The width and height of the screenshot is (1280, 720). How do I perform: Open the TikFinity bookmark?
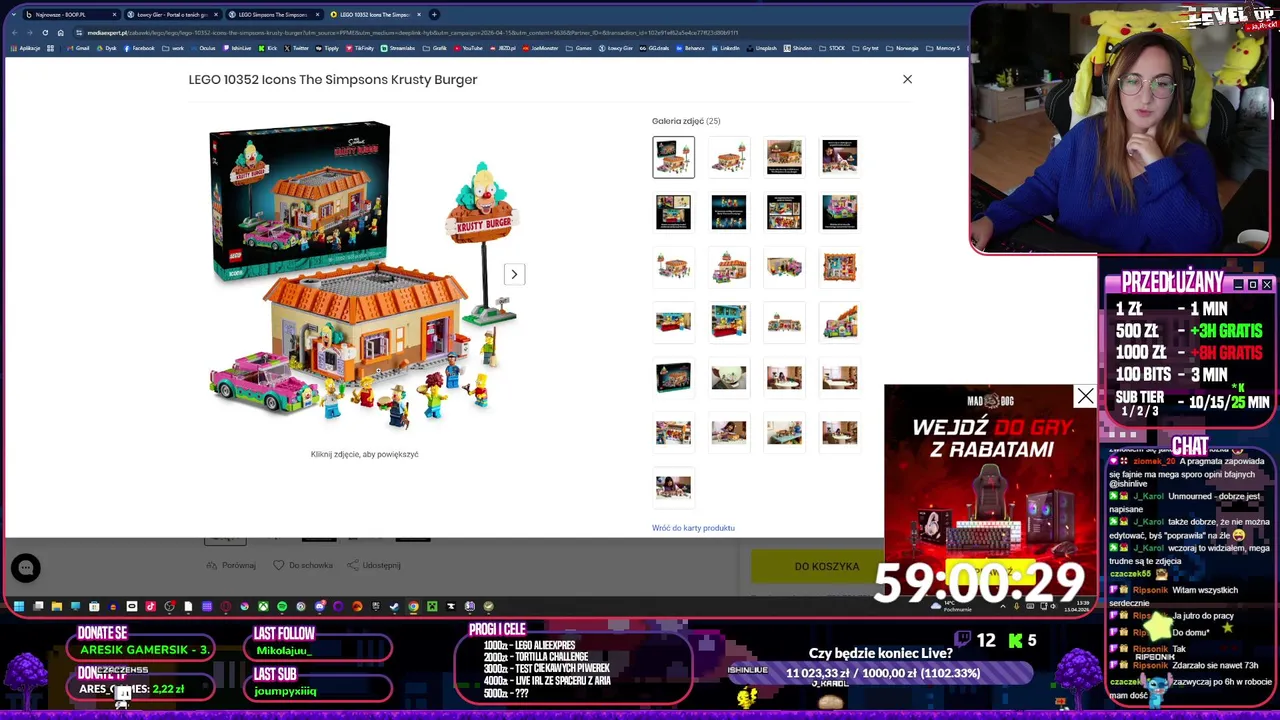click(x=359, y=48)
